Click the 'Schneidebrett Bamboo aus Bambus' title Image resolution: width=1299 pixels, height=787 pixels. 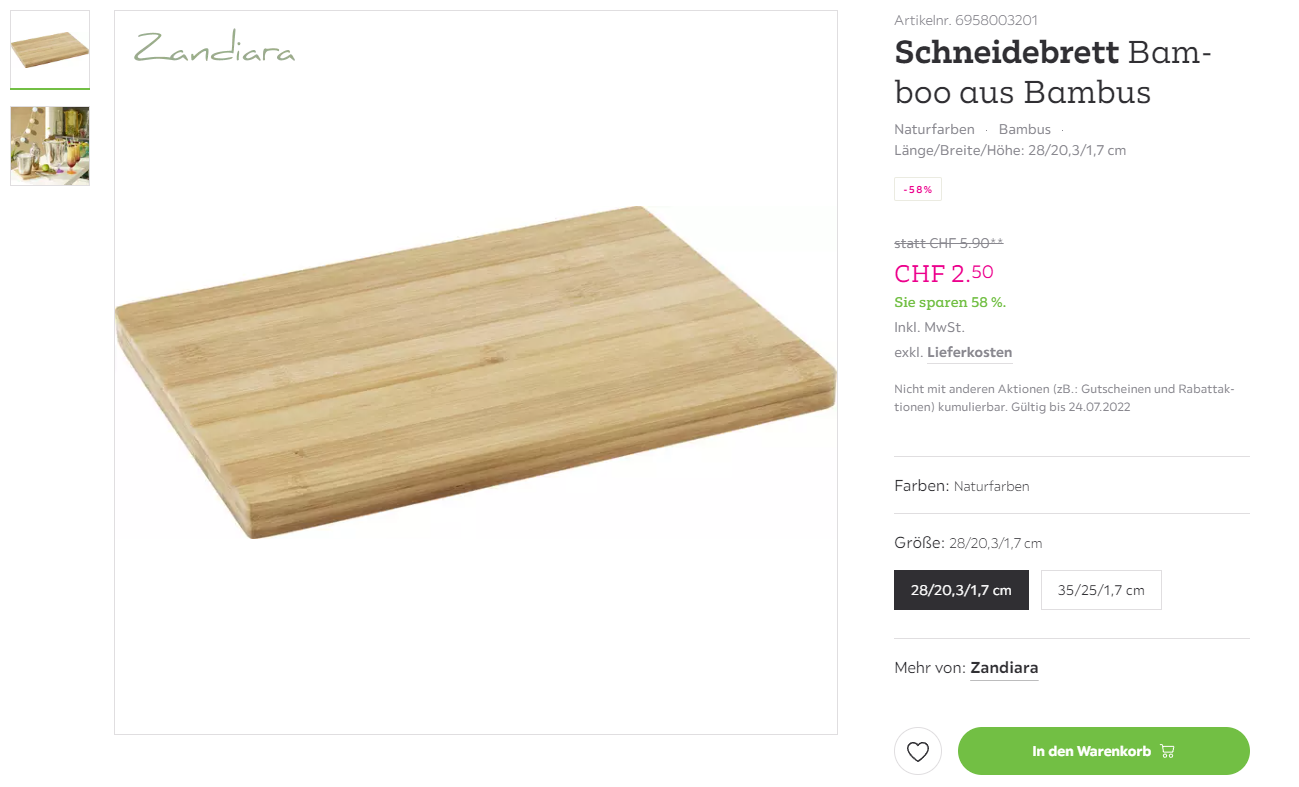[x=1052, y=72]
